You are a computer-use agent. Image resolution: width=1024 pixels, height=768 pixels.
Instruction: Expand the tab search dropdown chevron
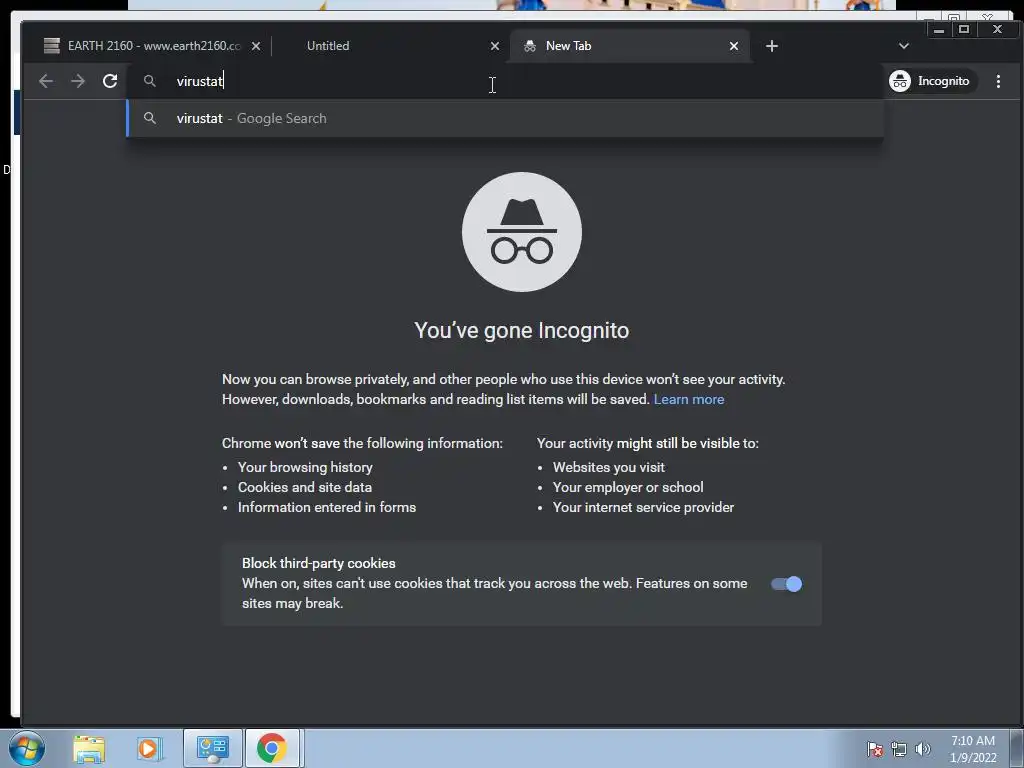tap(904, 46)
